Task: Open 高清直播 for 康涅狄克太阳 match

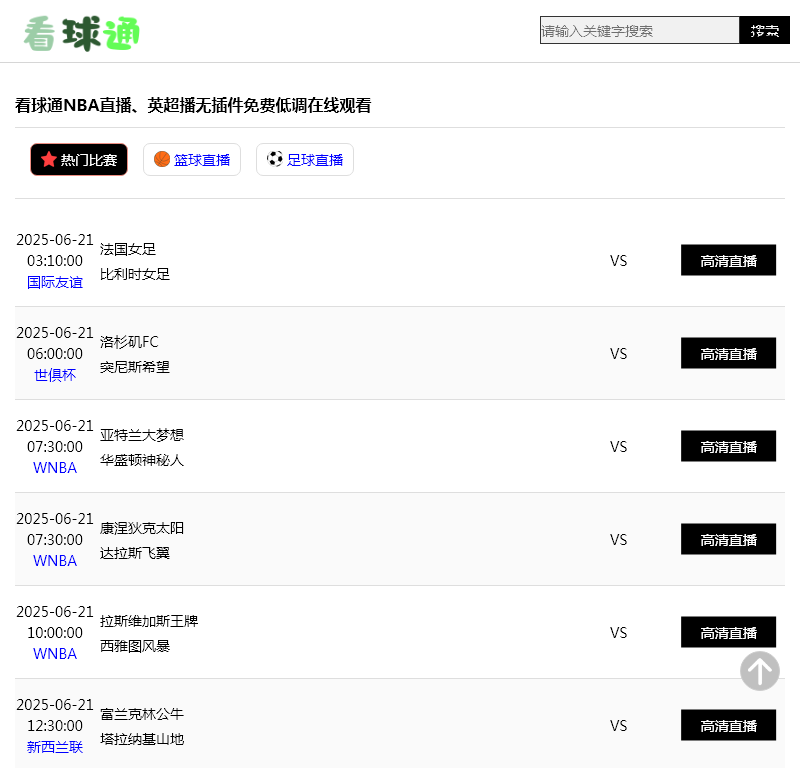Action: pyautogui.click(x=728, y=539)
